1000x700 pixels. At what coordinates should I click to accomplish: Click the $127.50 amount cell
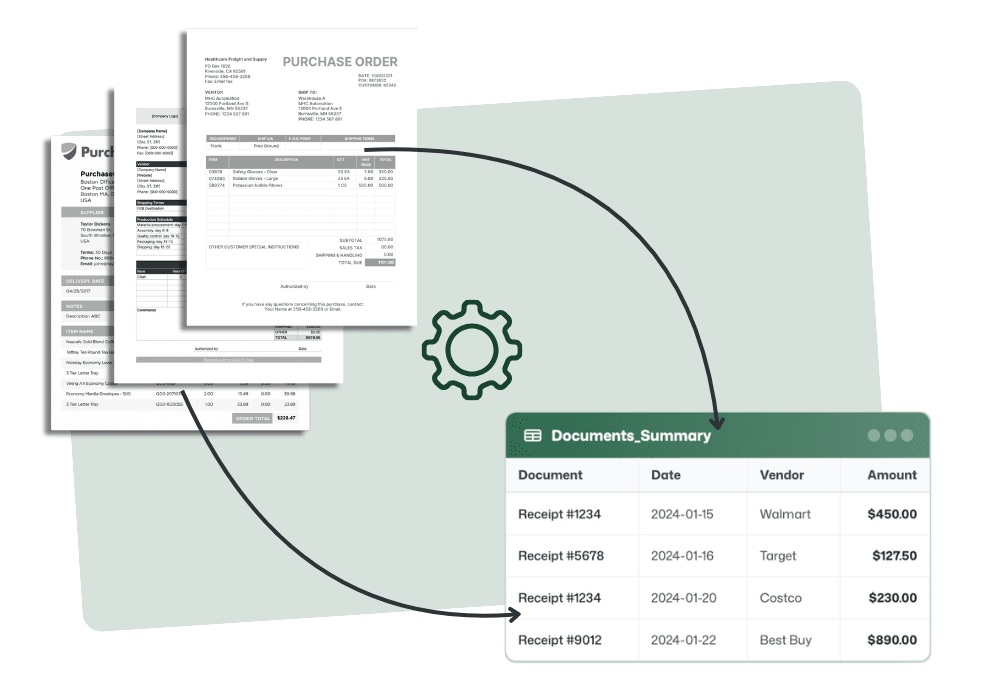(x=894, y=556)
